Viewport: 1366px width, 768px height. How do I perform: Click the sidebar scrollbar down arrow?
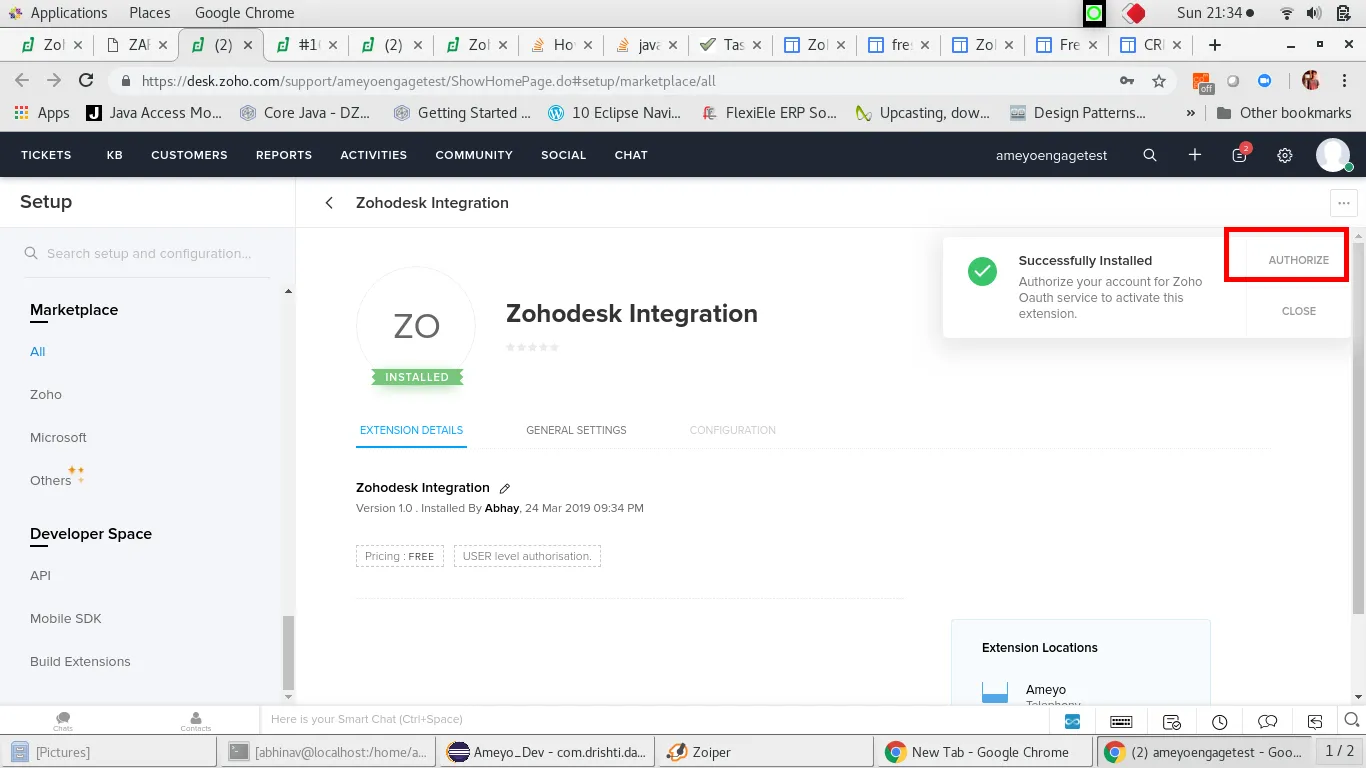(x=288, y=696)
